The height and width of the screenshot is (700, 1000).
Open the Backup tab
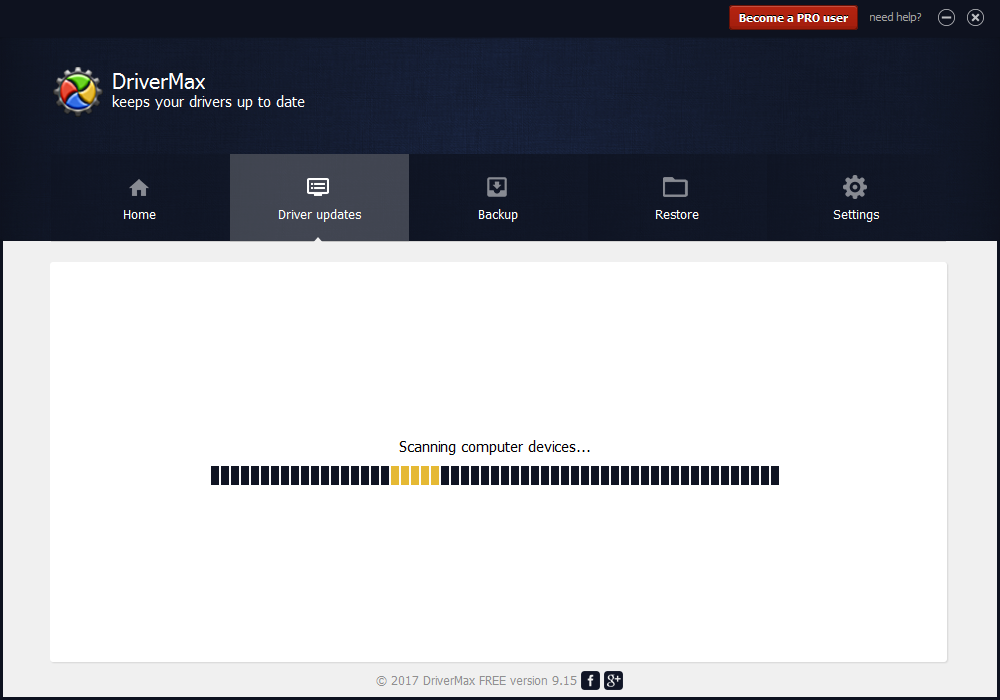coord(497,198)
